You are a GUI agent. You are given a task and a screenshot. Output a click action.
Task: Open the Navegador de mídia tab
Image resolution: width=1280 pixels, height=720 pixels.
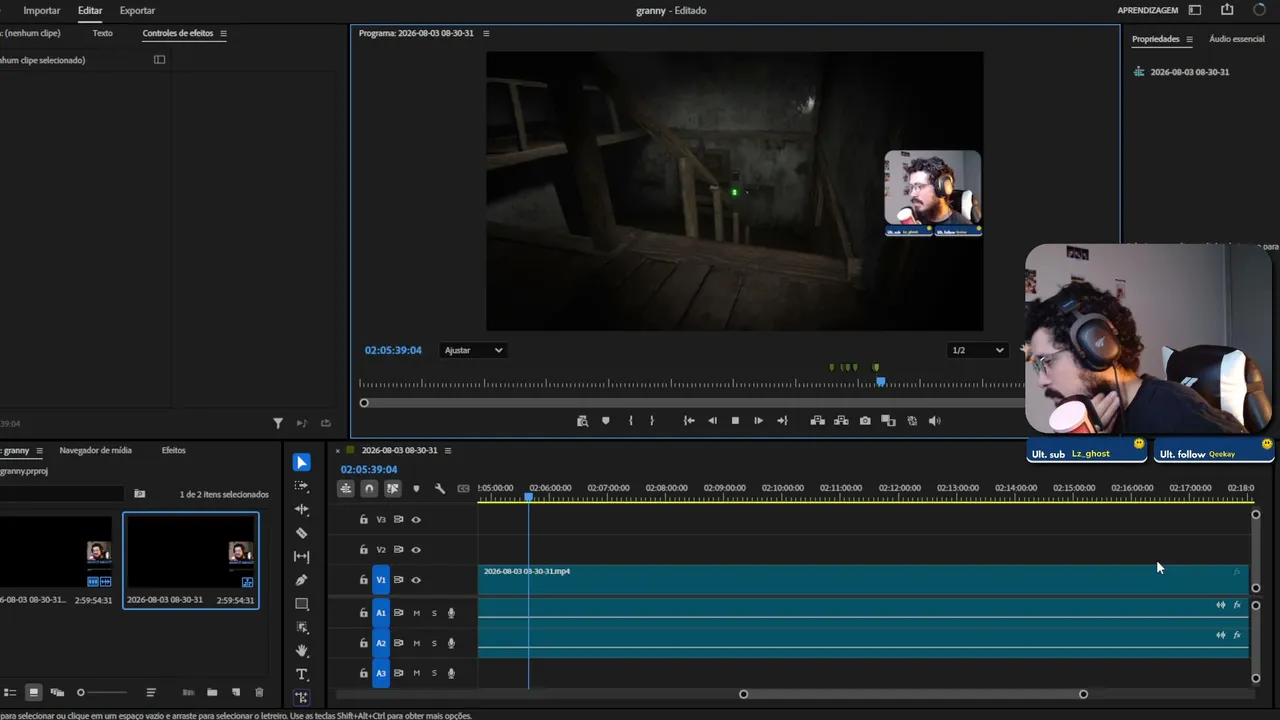pyautogui.click(x=95, y=450)
